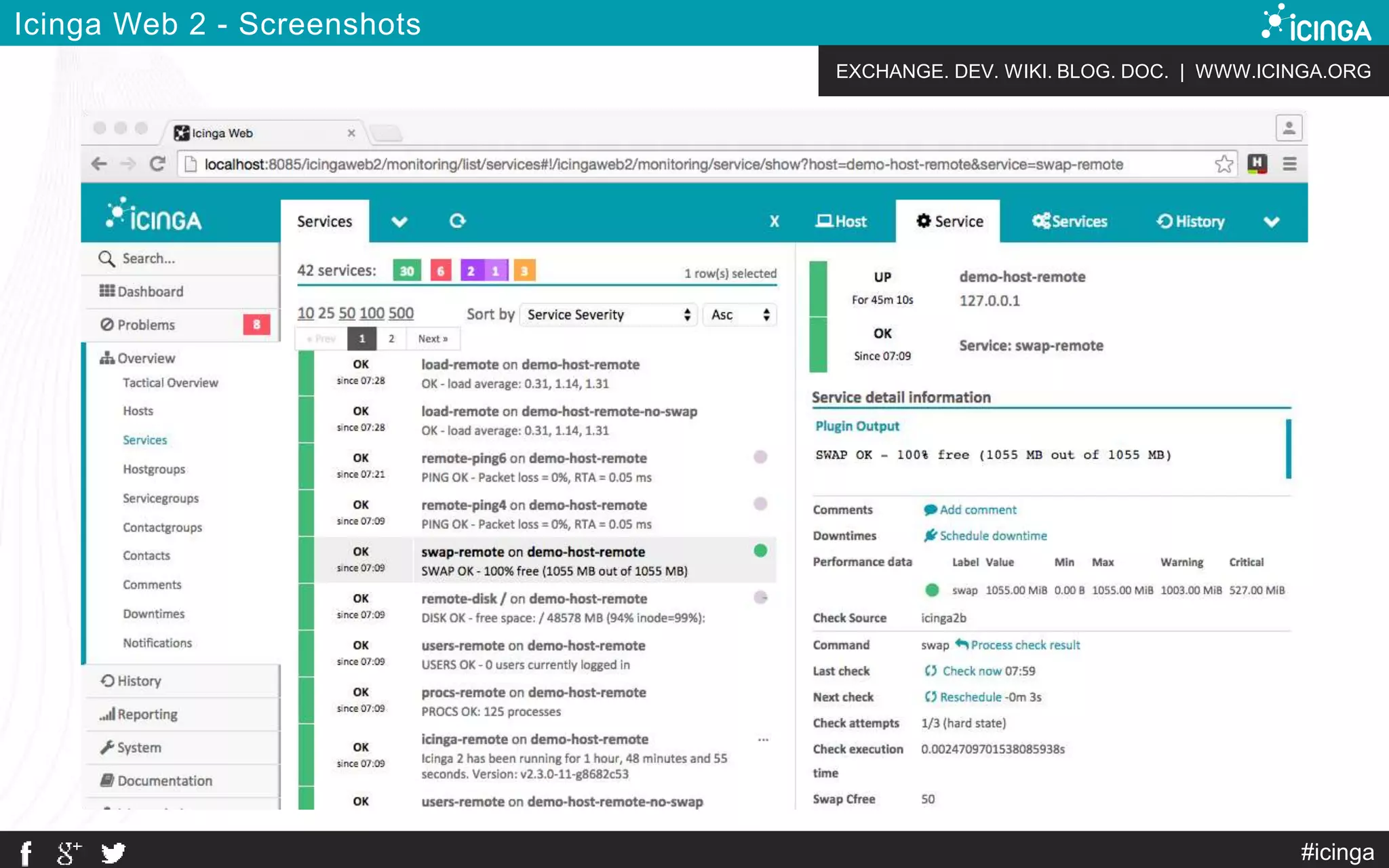Open Tactical Overview in the sidebar
Screen dimensions: 1389x868
170,382
